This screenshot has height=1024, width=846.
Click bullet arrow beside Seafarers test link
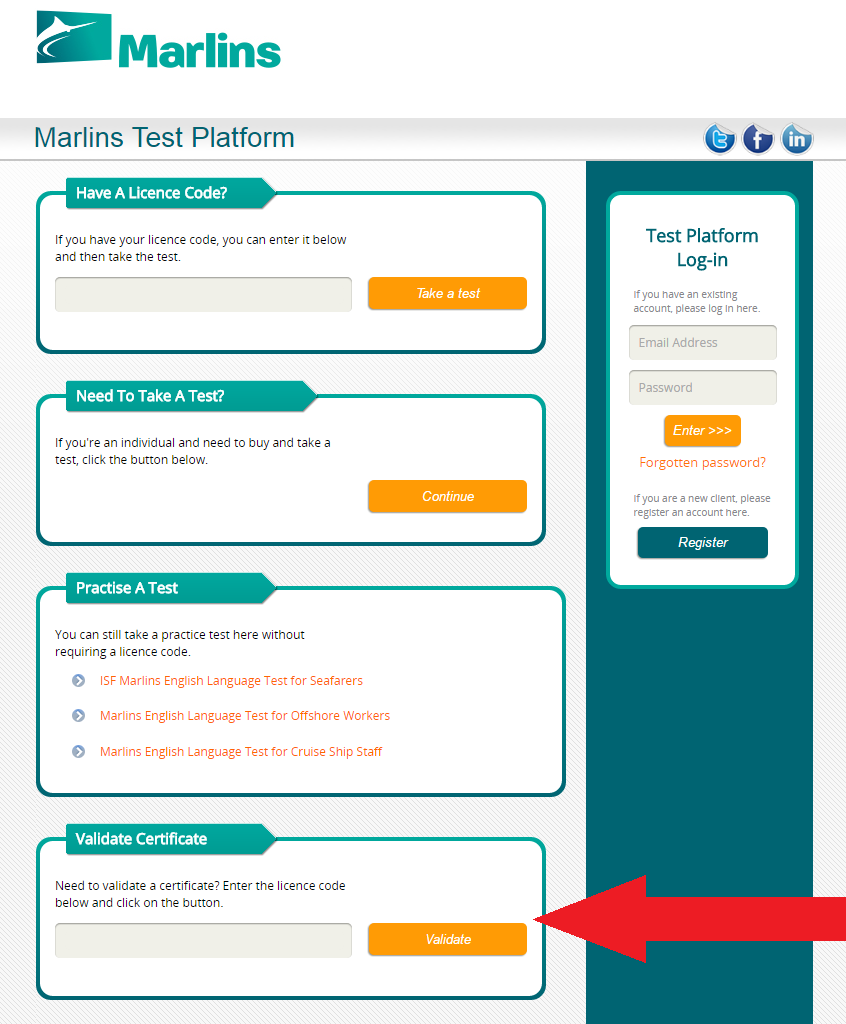click(78, 680)
